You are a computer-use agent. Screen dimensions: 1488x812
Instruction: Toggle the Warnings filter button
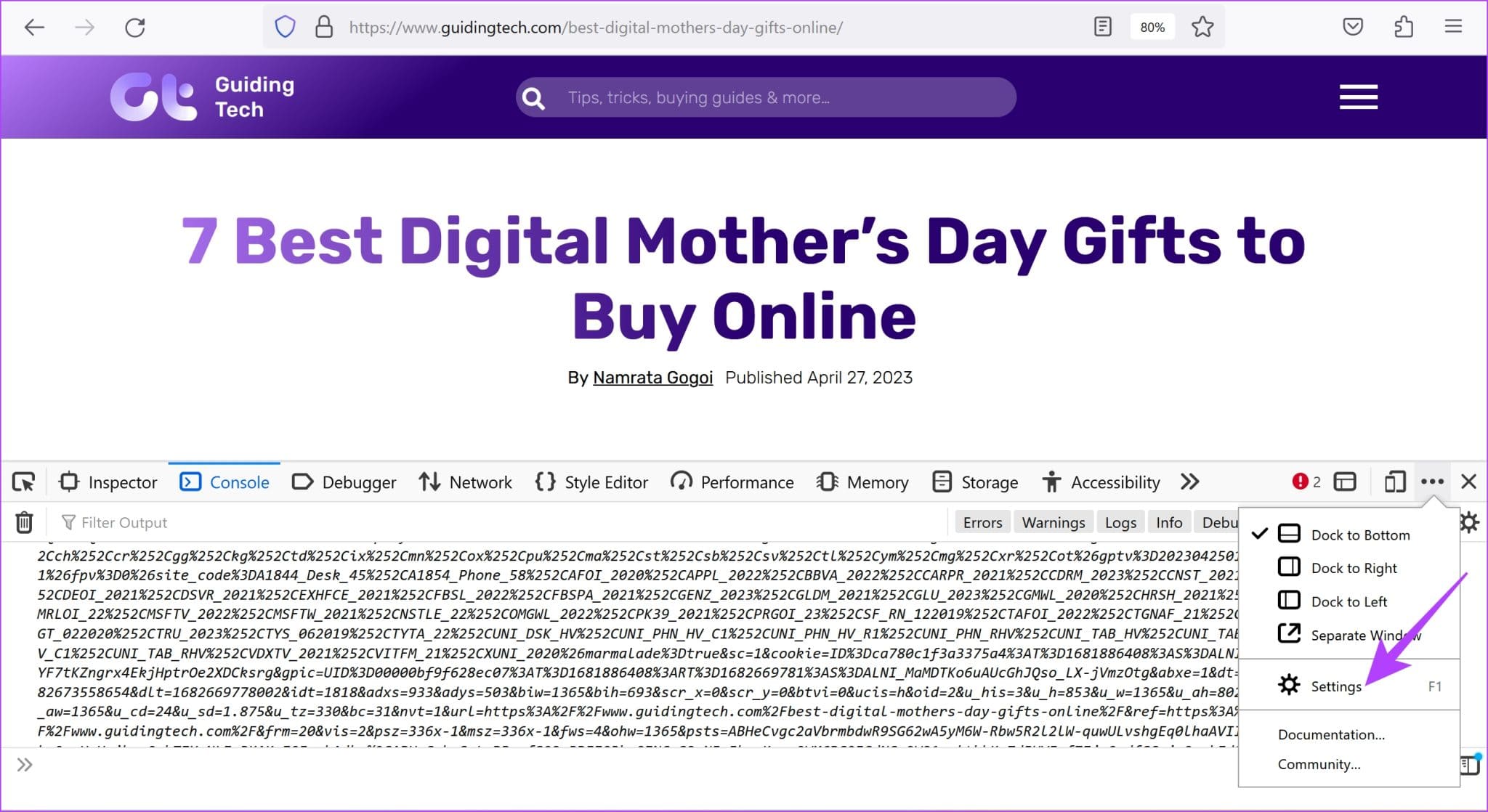[x=1051, y=521]
